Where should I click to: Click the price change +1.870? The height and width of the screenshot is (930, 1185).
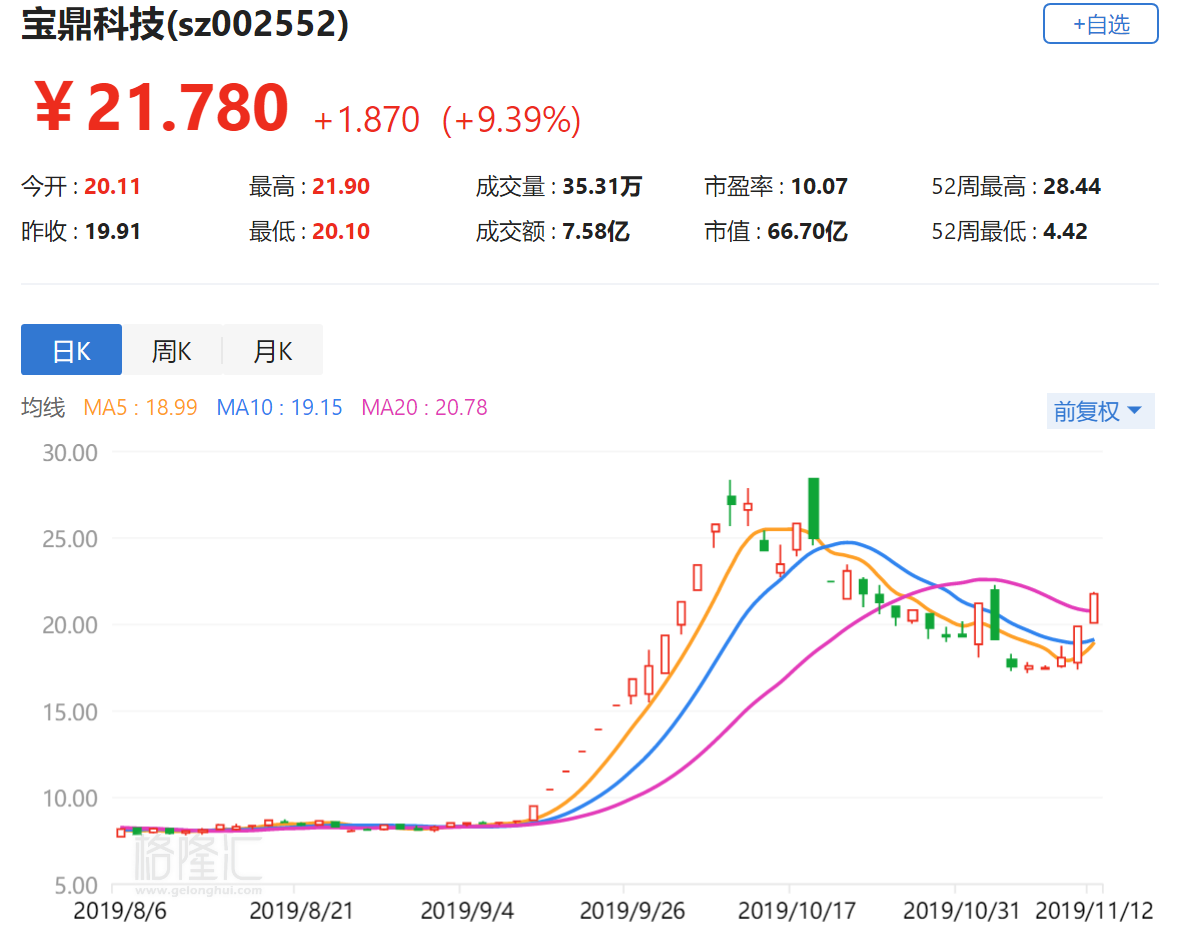[367, 119]
